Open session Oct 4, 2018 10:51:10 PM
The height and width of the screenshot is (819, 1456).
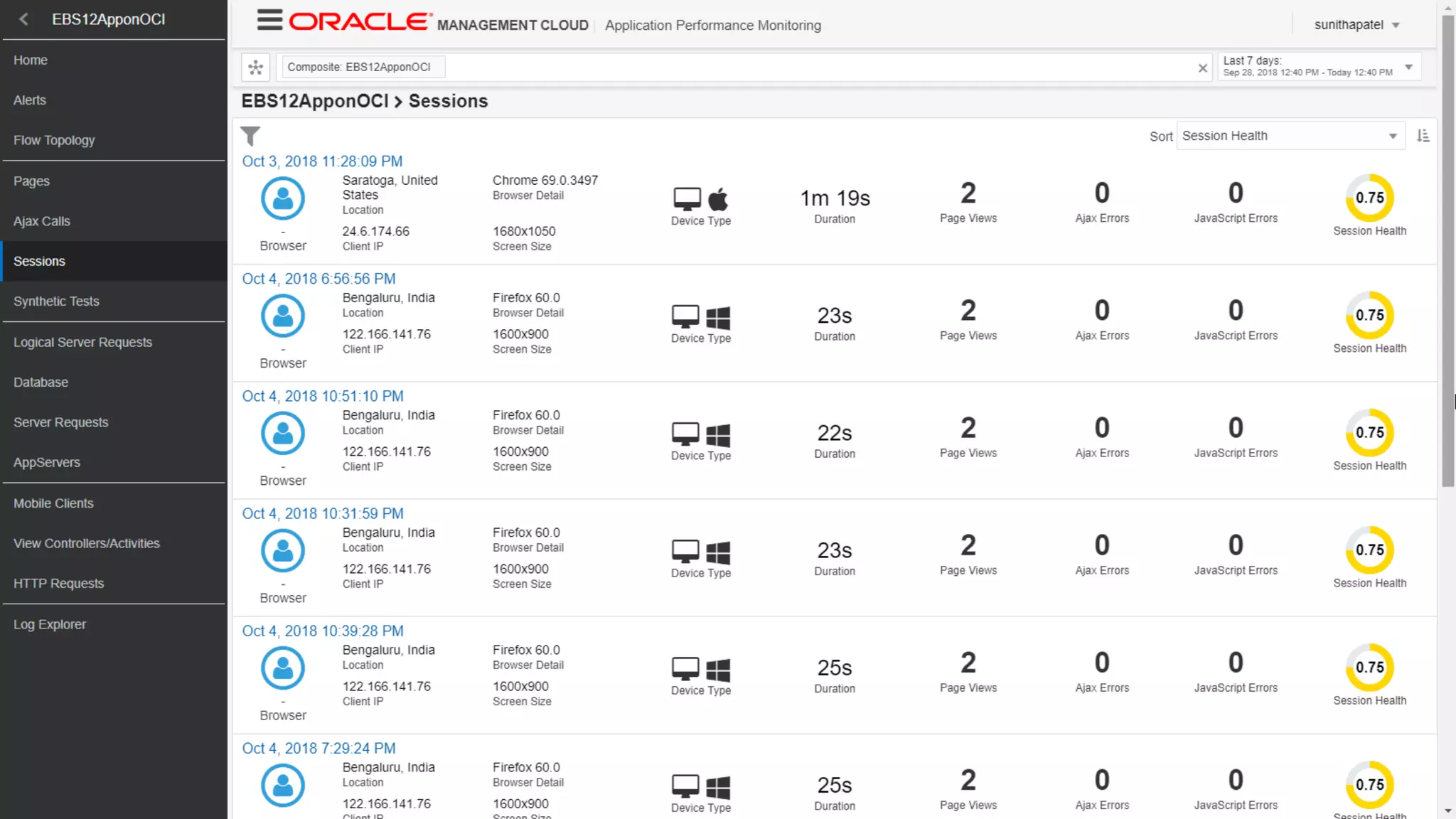(323, 396)
